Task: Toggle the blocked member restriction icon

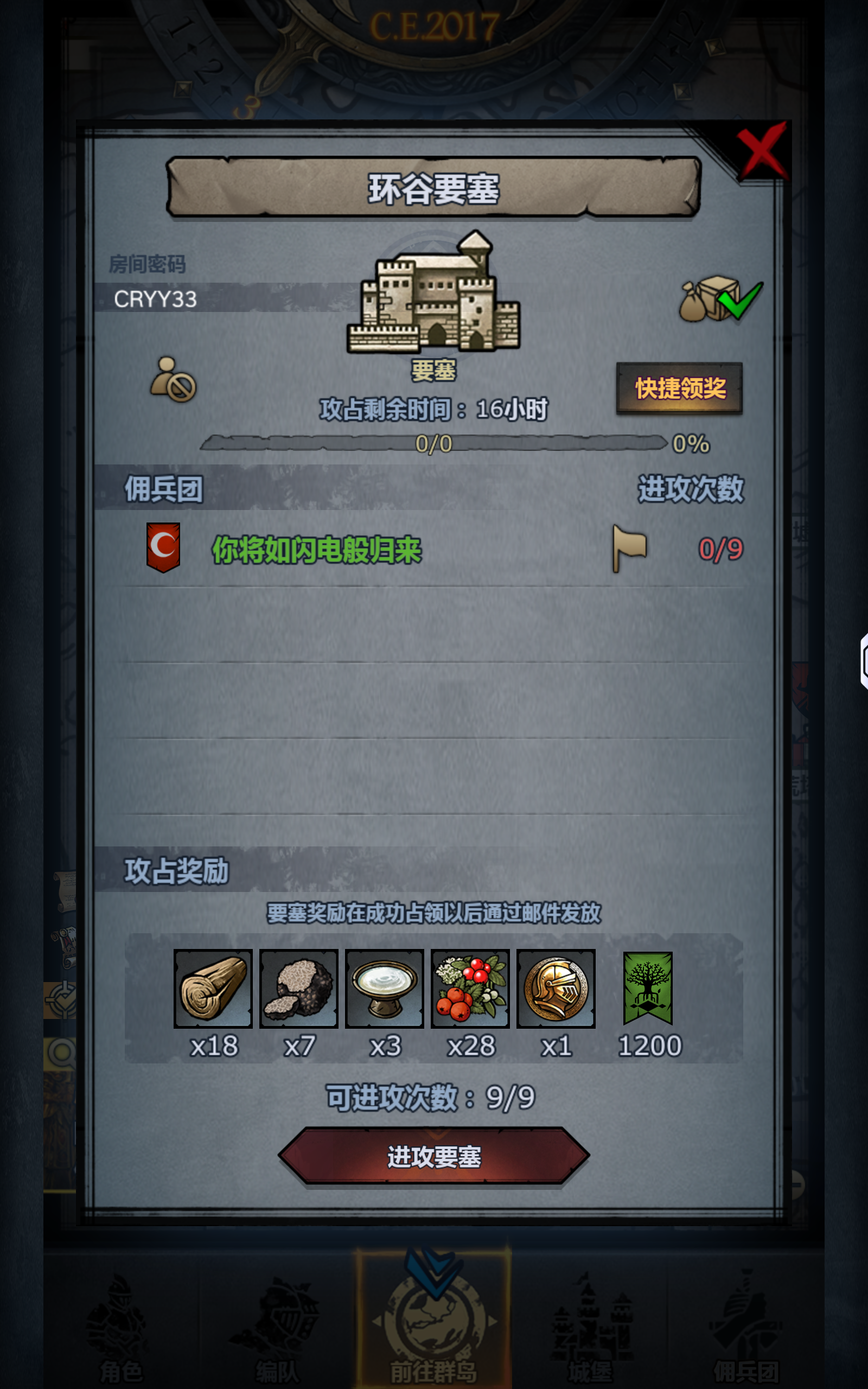Action: [173, 379]
